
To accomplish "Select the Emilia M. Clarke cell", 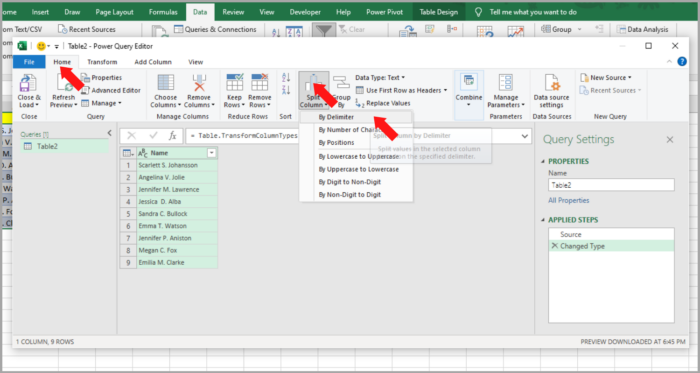I will click(177, 262).
